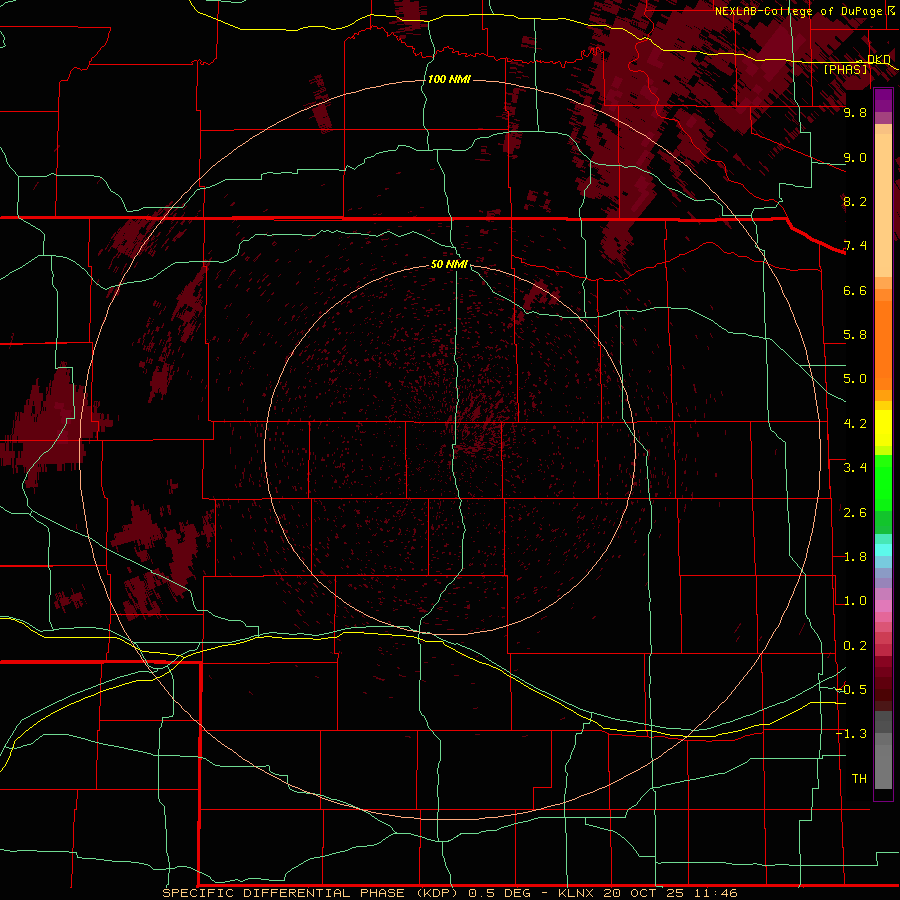900x900 pixels.
Task: Click the 5.8 scale value
Action: click(855, 335)
